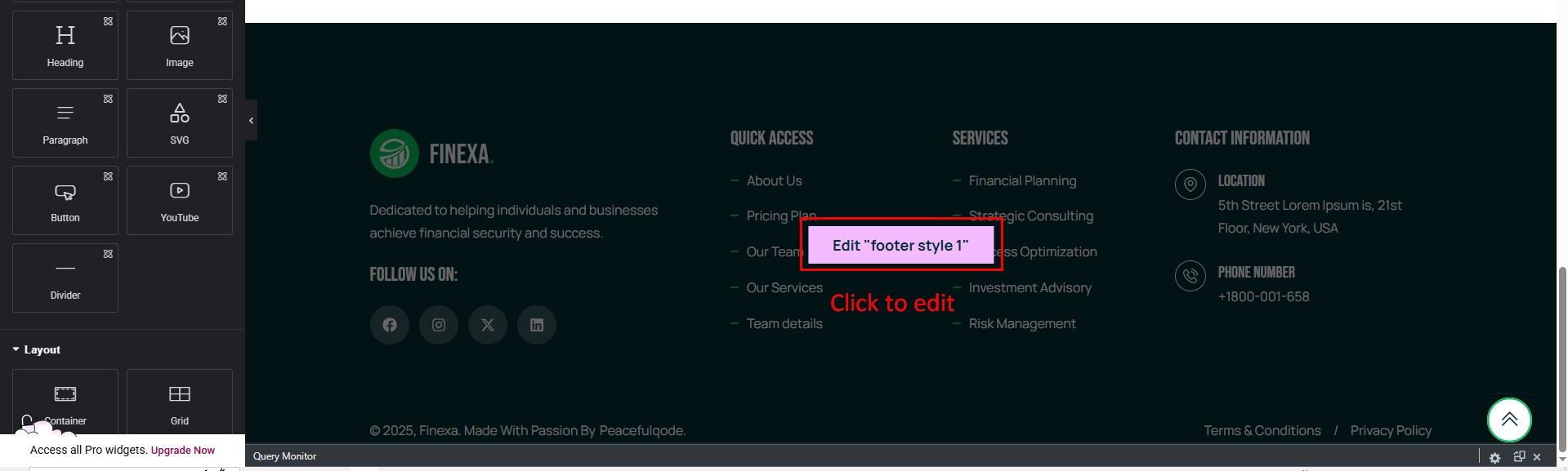Select the Image widget
This screenshot has height=471, width=1568.
[x=180, y=45]
